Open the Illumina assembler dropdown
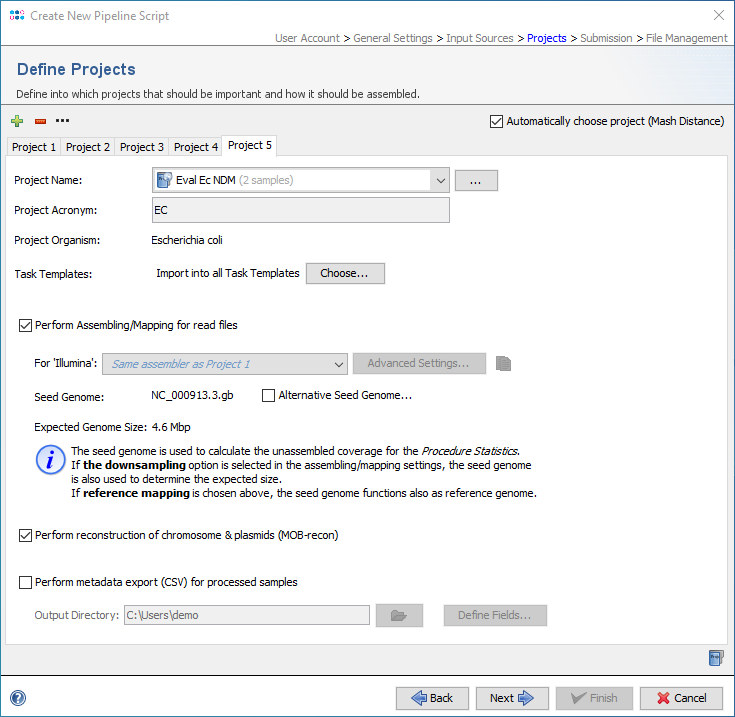 point(337,363)
